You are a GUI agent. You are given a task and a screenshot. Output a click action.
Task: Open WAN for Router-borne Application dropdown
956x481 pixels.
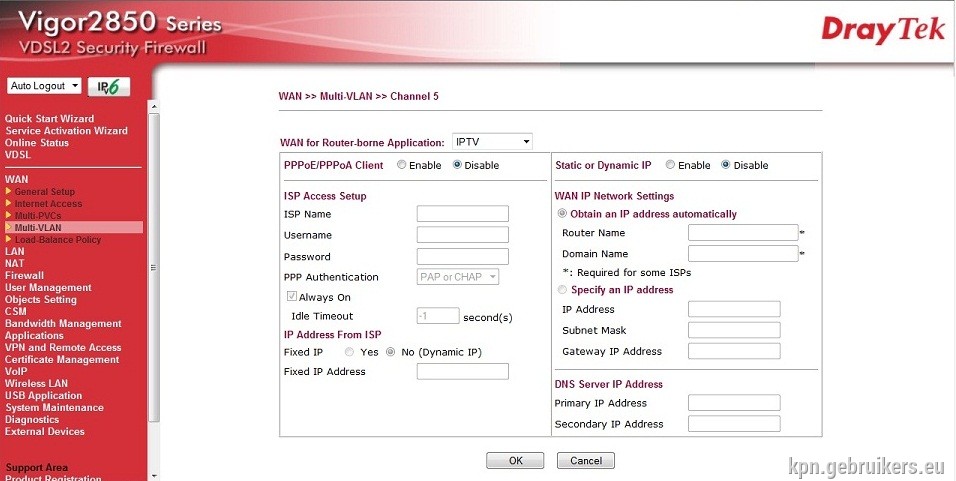point(492,142)
